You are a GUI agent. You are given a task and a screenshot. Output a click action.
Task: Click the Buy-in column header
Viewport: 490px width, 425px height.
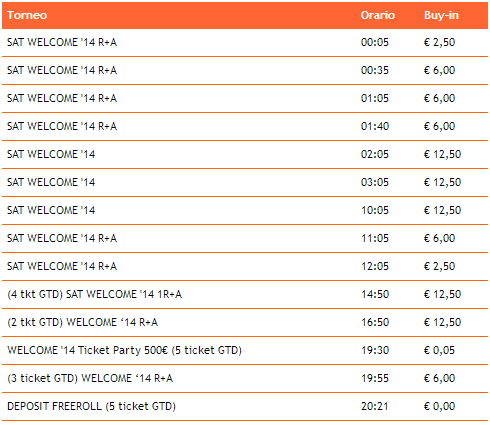tap(441, 15)
